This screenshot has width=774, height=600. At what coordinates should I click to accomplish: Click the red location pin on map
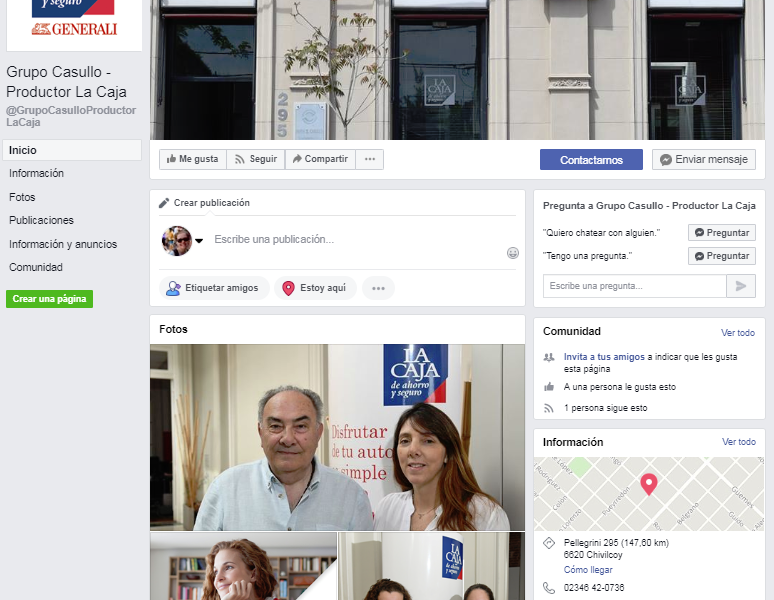coord(649,484)
